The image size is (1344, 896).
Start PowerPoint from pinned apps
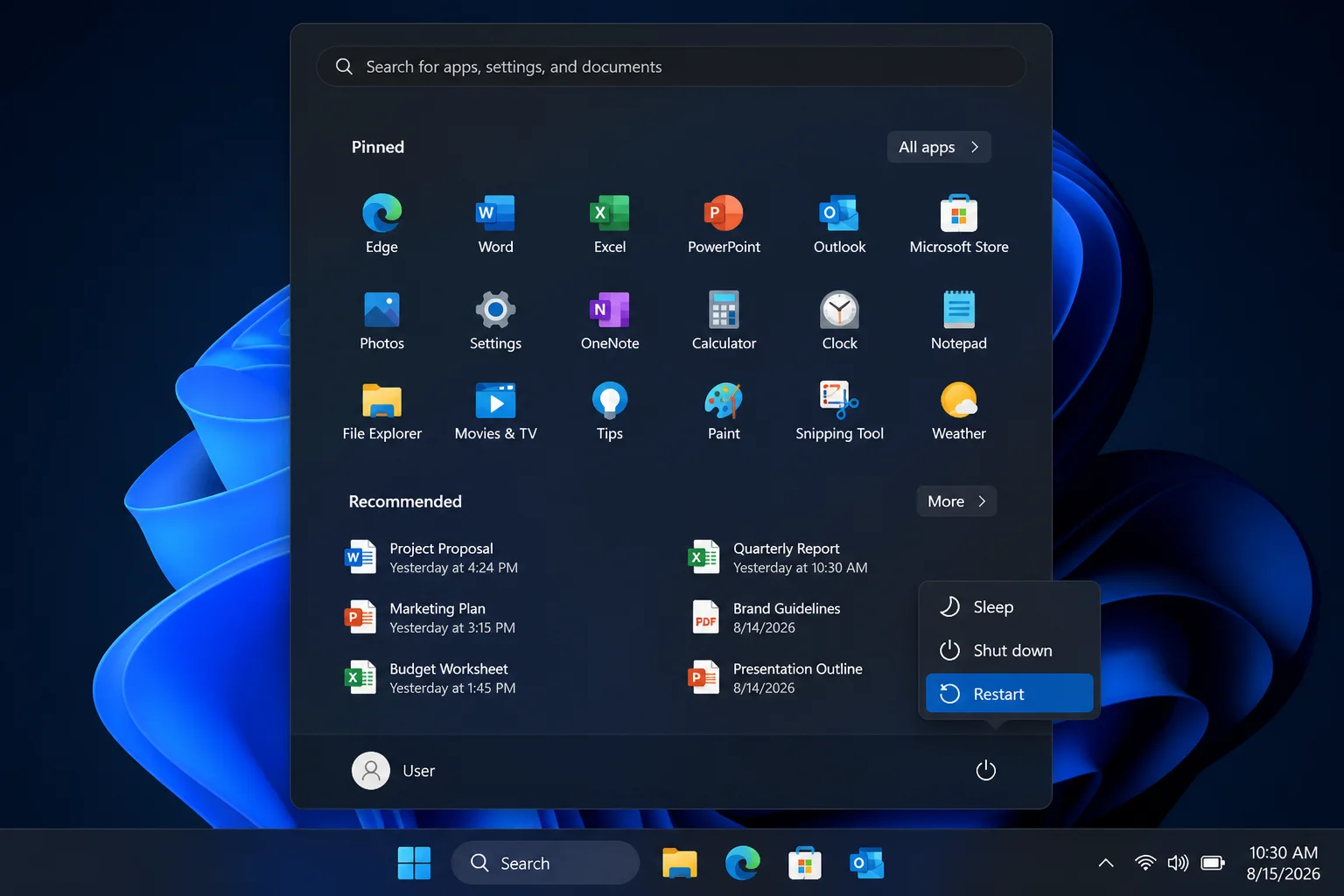724,224
